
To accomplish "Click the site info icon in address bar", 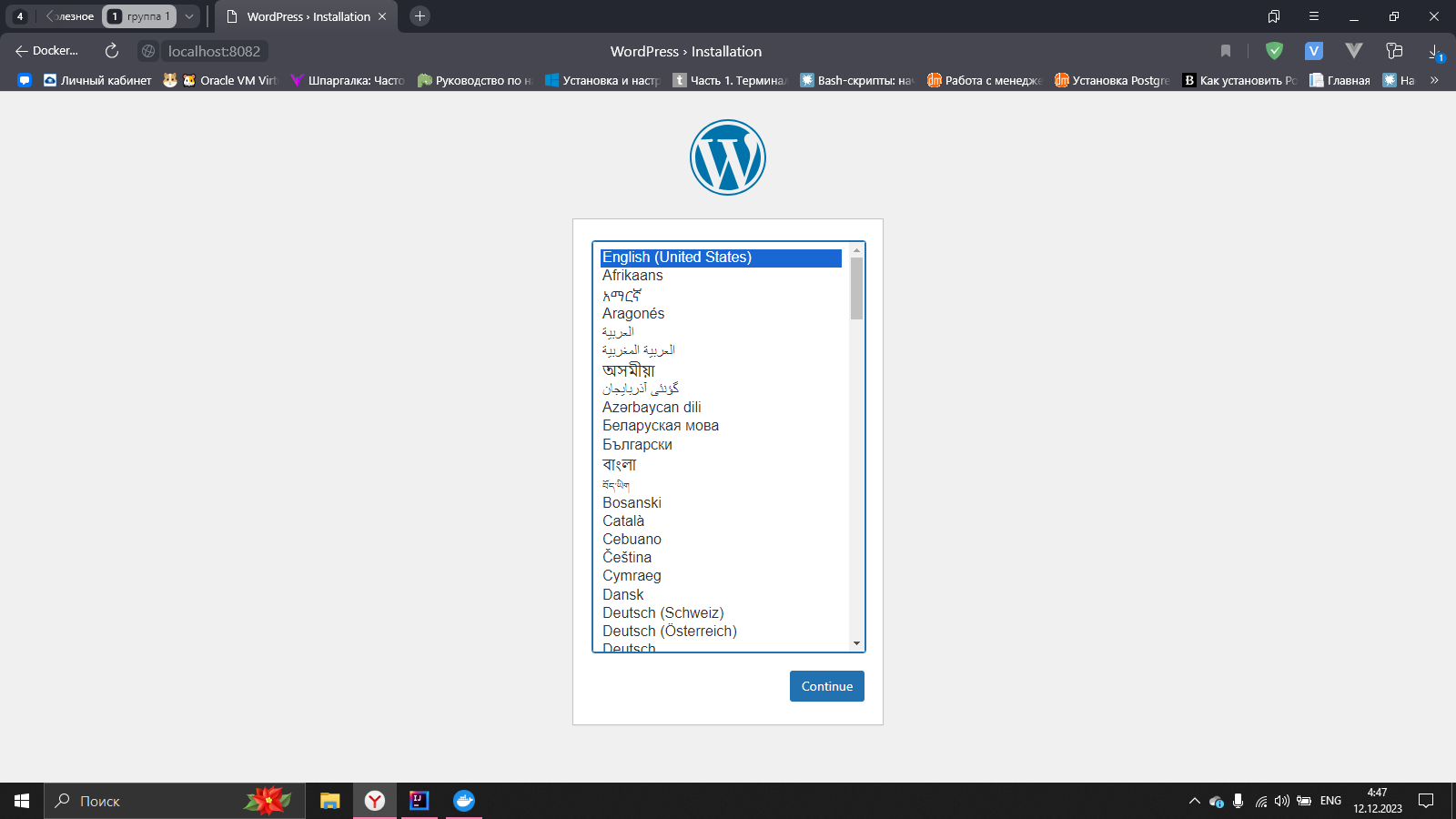I will click(148, 51).
